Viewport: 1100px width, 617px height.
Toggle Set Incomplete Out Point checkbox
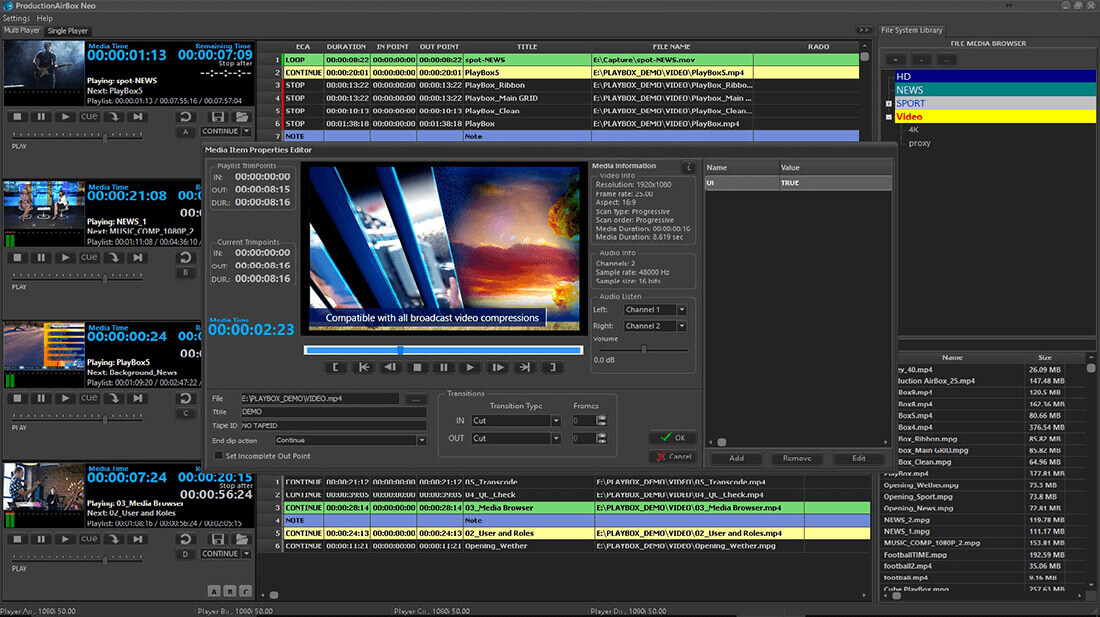point(218,456)
